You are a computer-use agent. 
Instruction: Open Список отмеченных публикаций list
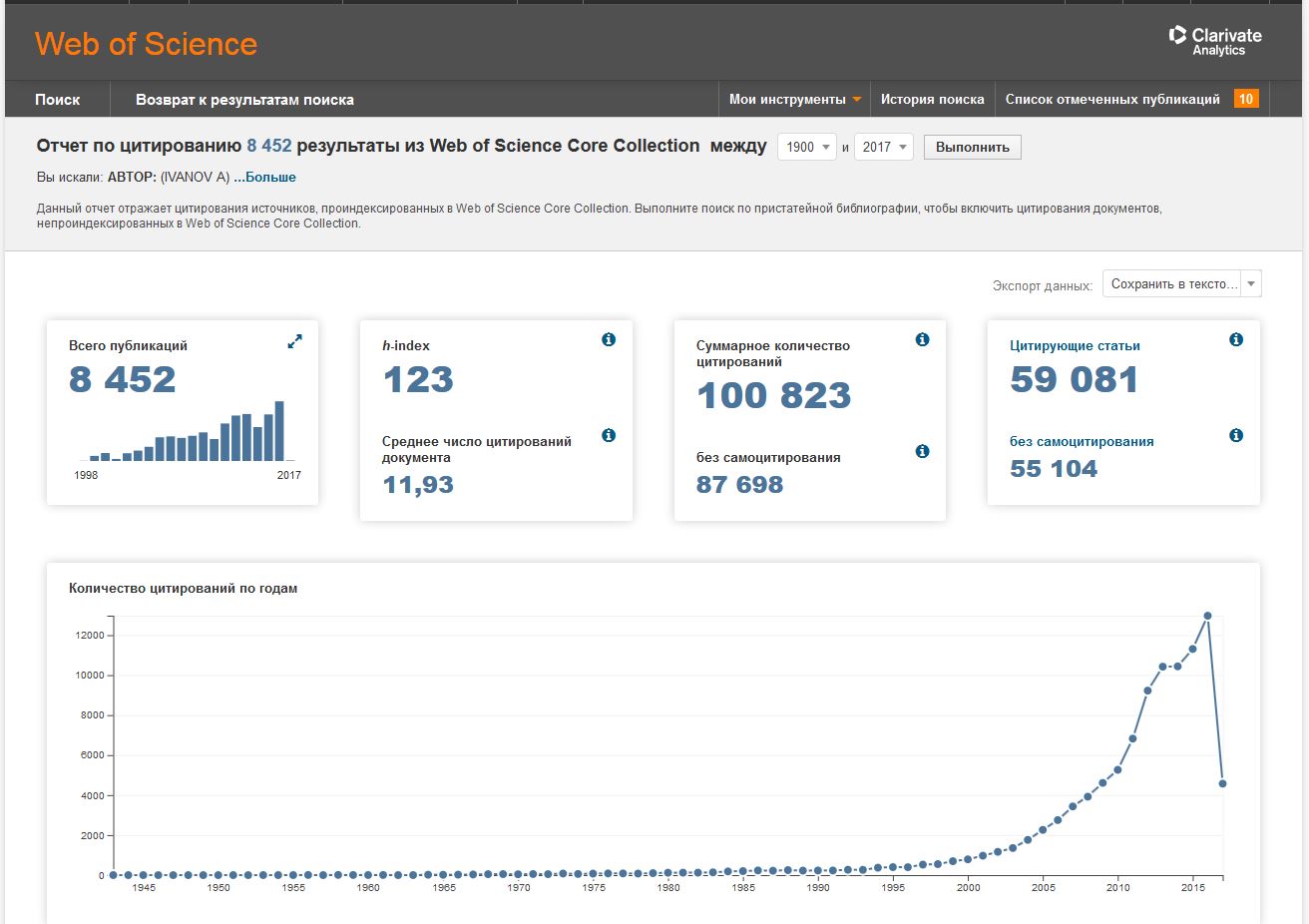(x=1112, y=100)
